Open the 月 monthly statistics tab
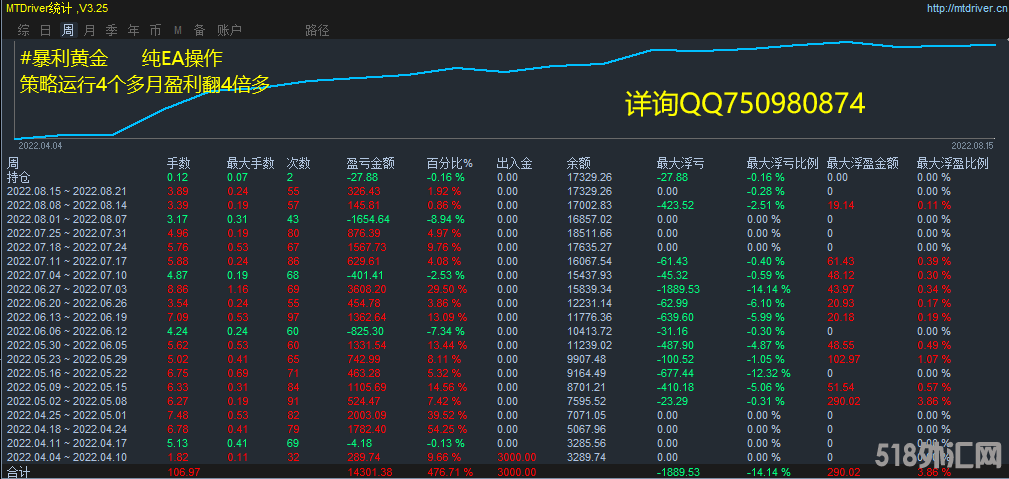 click(90, 30)
